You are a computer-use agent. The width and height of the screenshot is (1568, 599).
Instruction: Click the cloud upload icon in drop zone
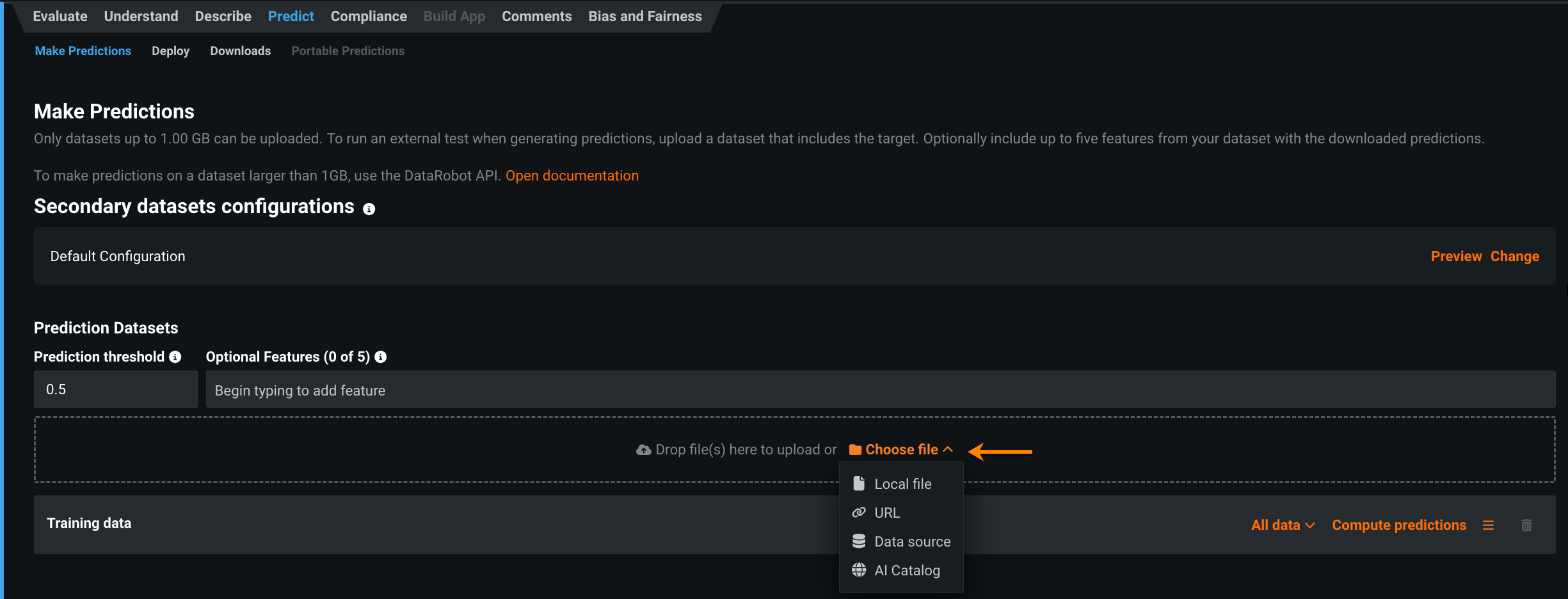tap(643, 450)
